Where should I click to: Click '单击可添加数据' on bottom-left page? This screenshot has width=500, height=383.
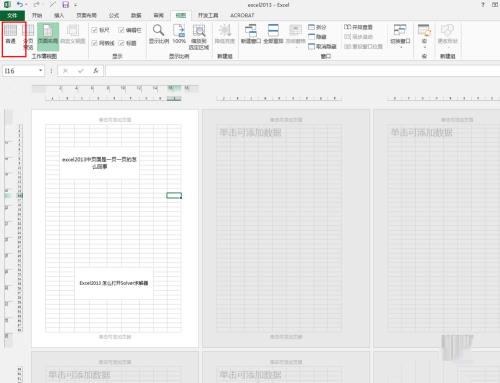[79, 374]
